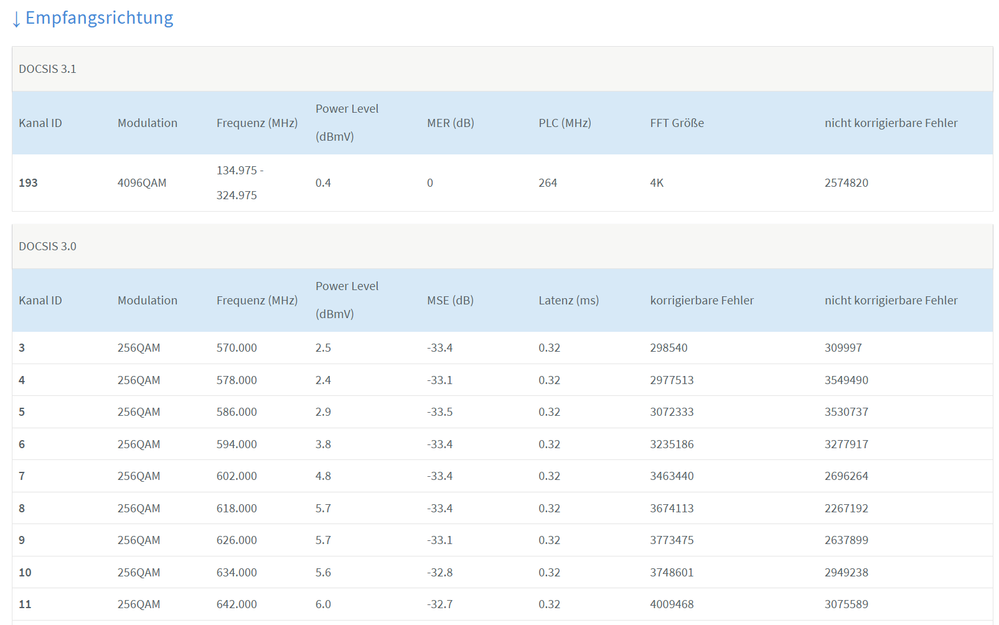The height and width of the screenshot is (625, 999).
Task: Click the uncorrectable error value 3549490
Action: pos(846,380)
